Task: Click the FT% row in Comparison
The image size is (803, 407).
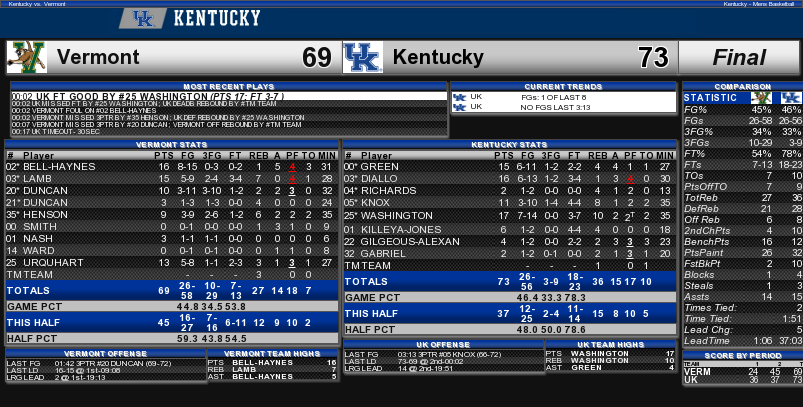Action: click(742, 153)
